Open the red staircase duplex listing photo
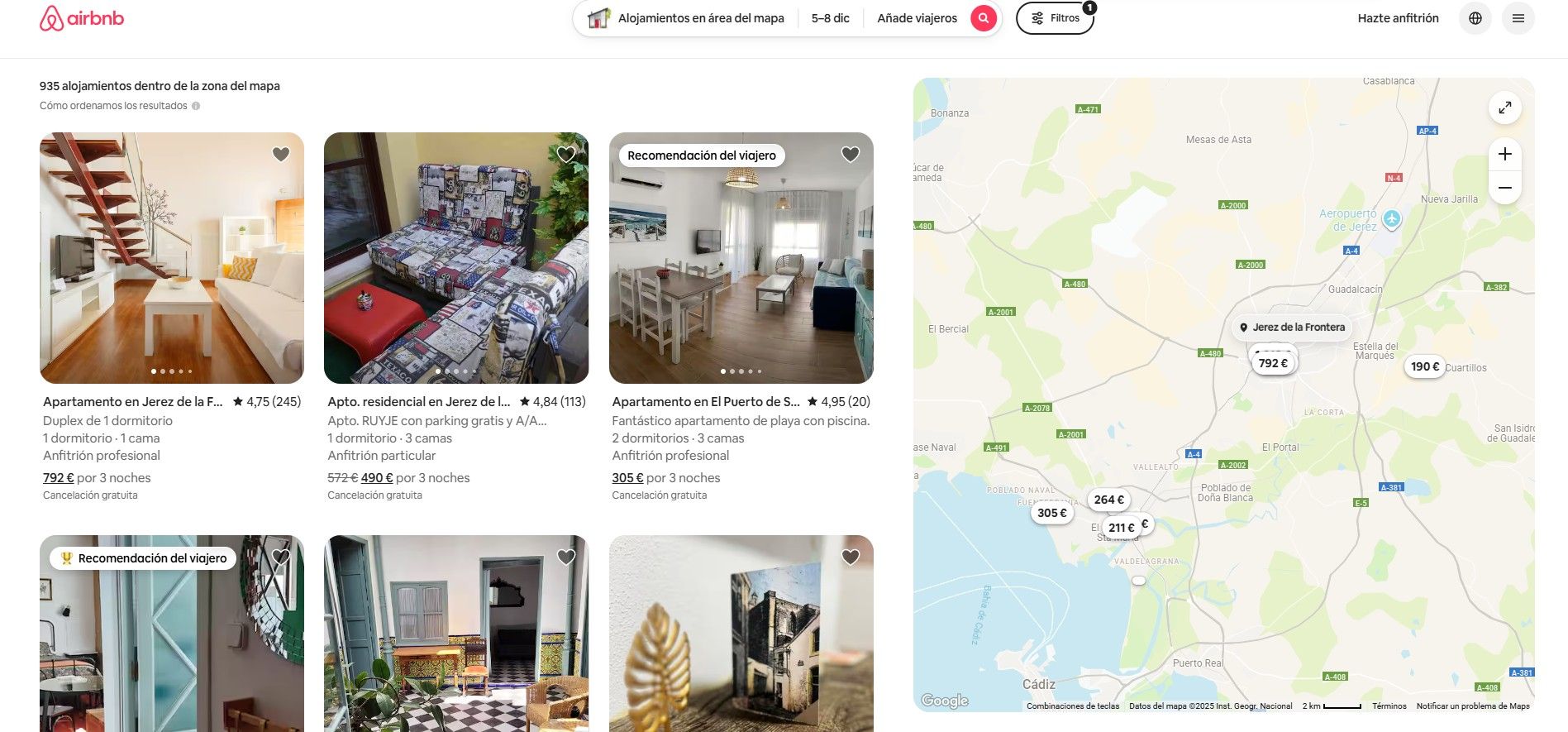The width and height of the screenshot is (1568, 732). tap(172, 258)
